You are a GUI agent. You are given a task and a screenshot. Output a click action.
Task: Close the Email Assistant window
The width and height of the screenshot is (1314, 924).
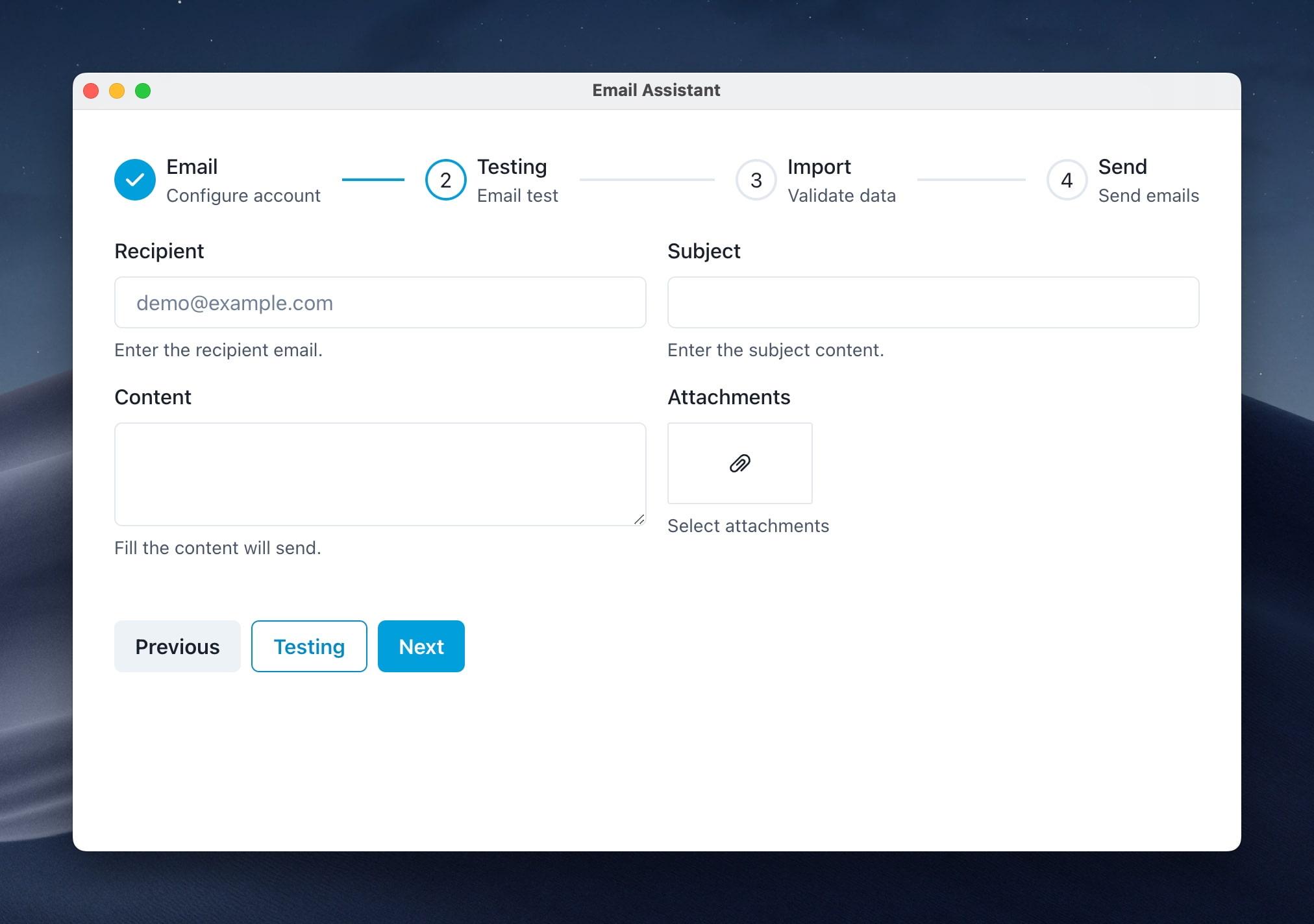click(x=91, y=91)
